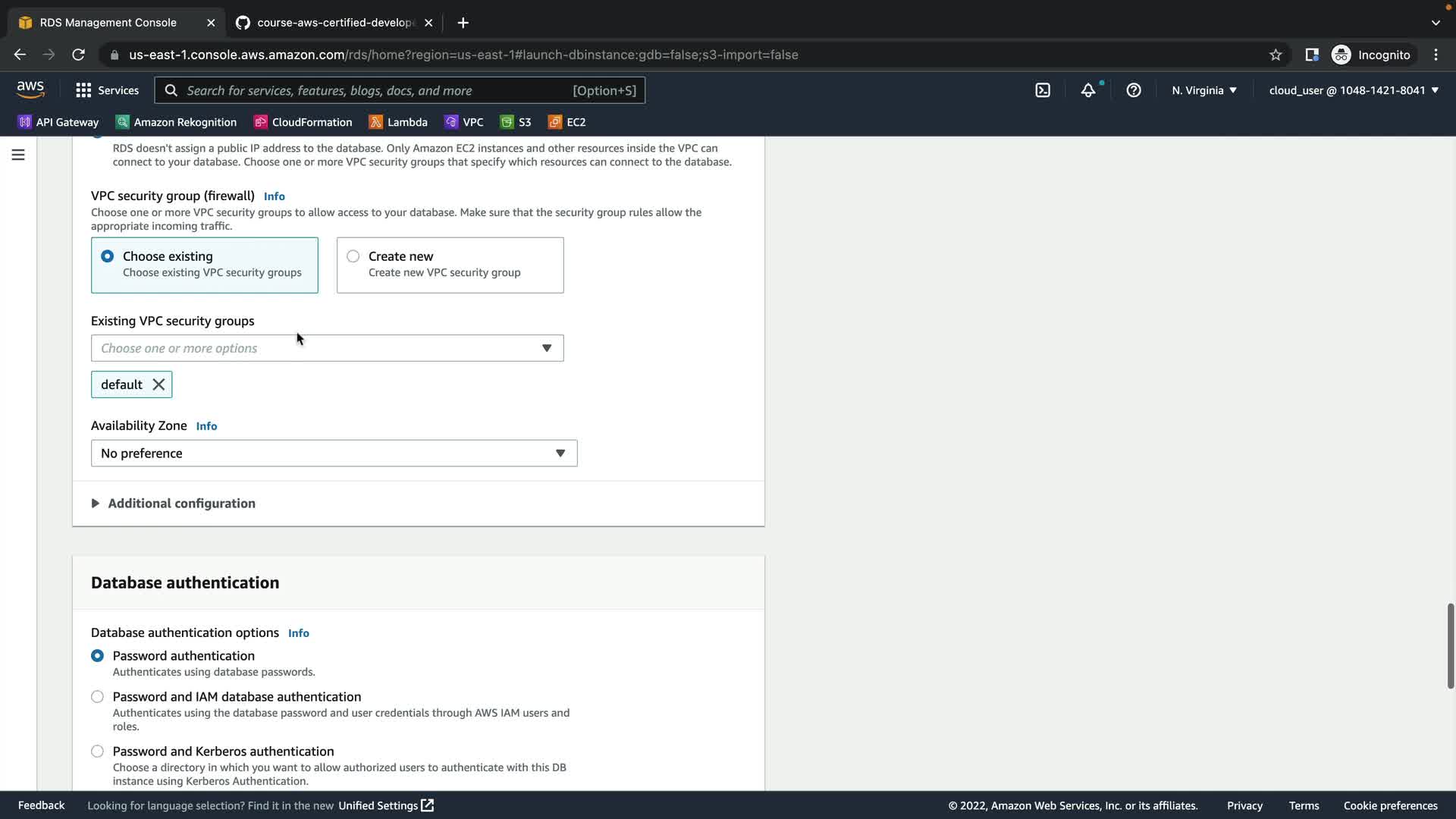Viewport: 1456px width, 819px height.
Task: Click the help question mark icon
Action: point(1134,90)
